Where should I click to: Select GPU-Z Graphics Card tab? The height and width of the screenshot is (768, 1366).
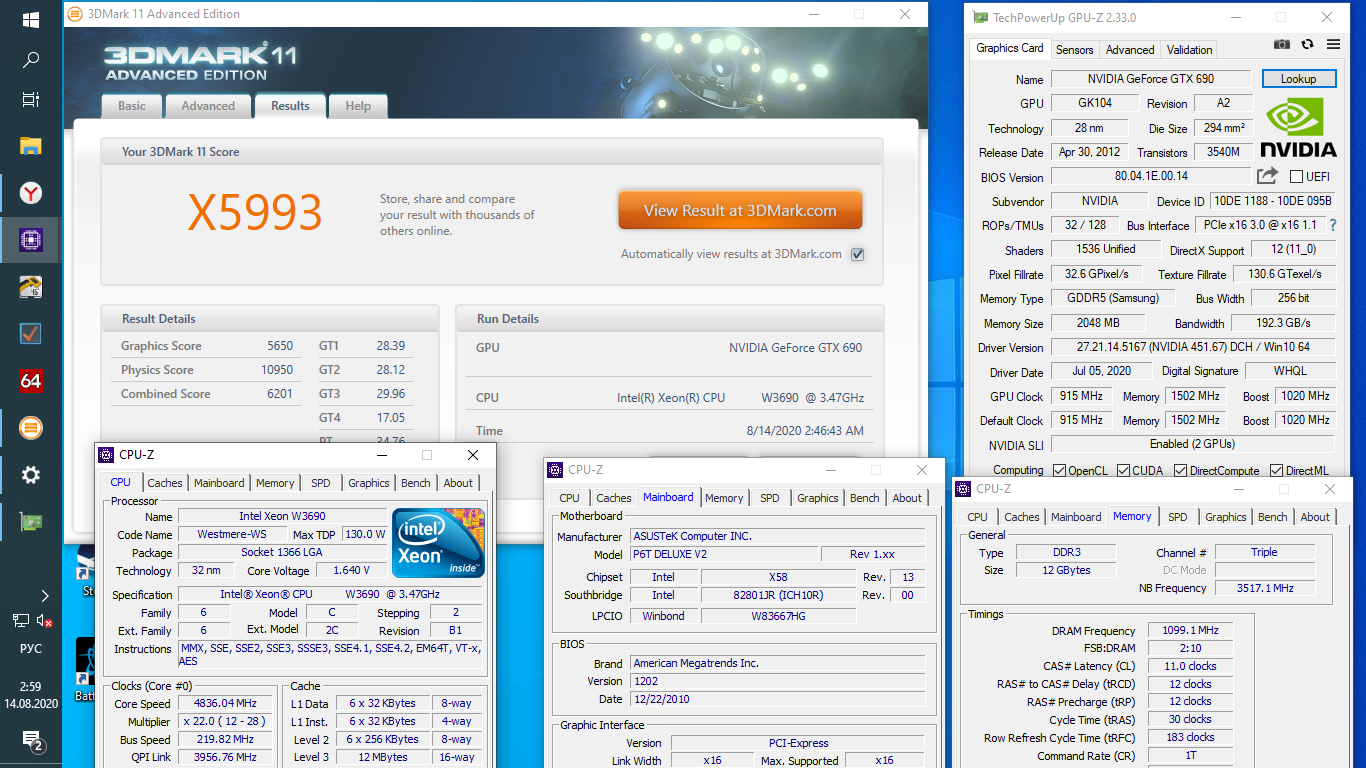point(1010,48)
